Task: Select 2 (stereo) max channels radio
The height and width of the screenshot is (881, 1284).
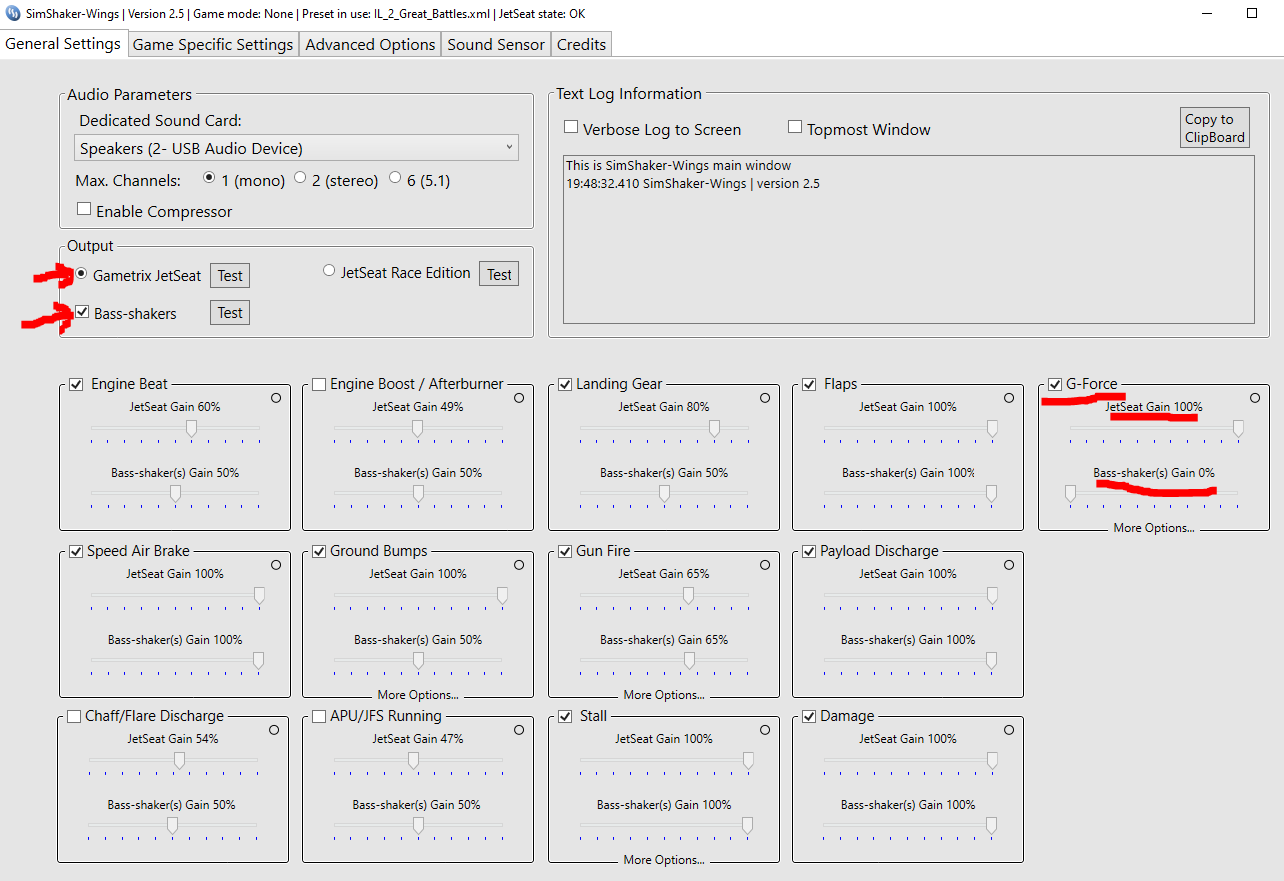Action: 300,178
